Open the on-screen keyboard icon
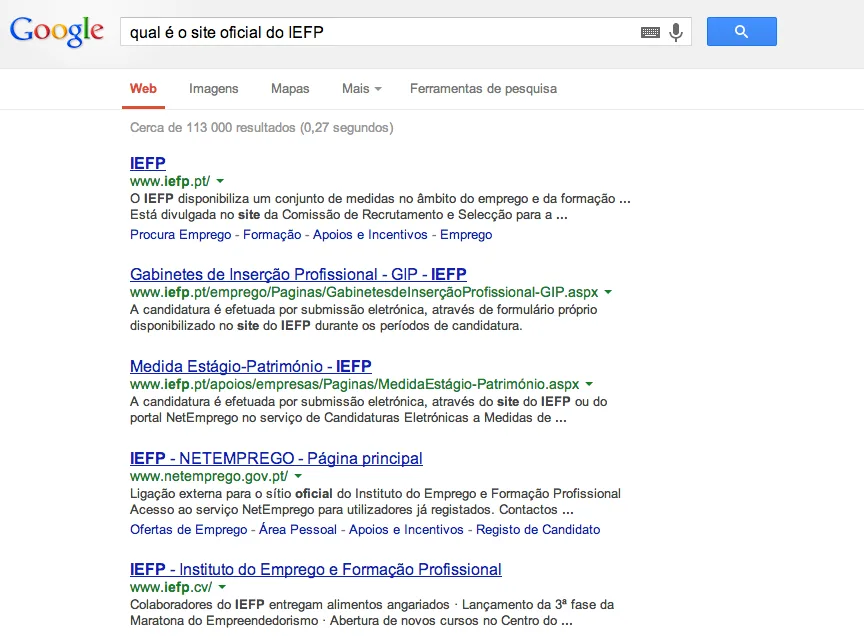864x641 pixels. pos(650,33)
